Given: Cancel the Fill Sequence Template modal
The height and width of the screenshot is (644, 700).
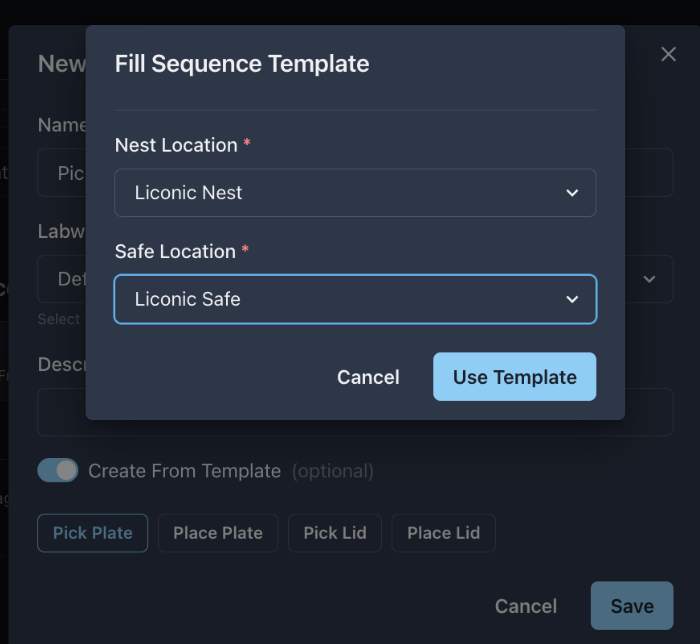Looking at the screenshot, I should pos(368,377).
